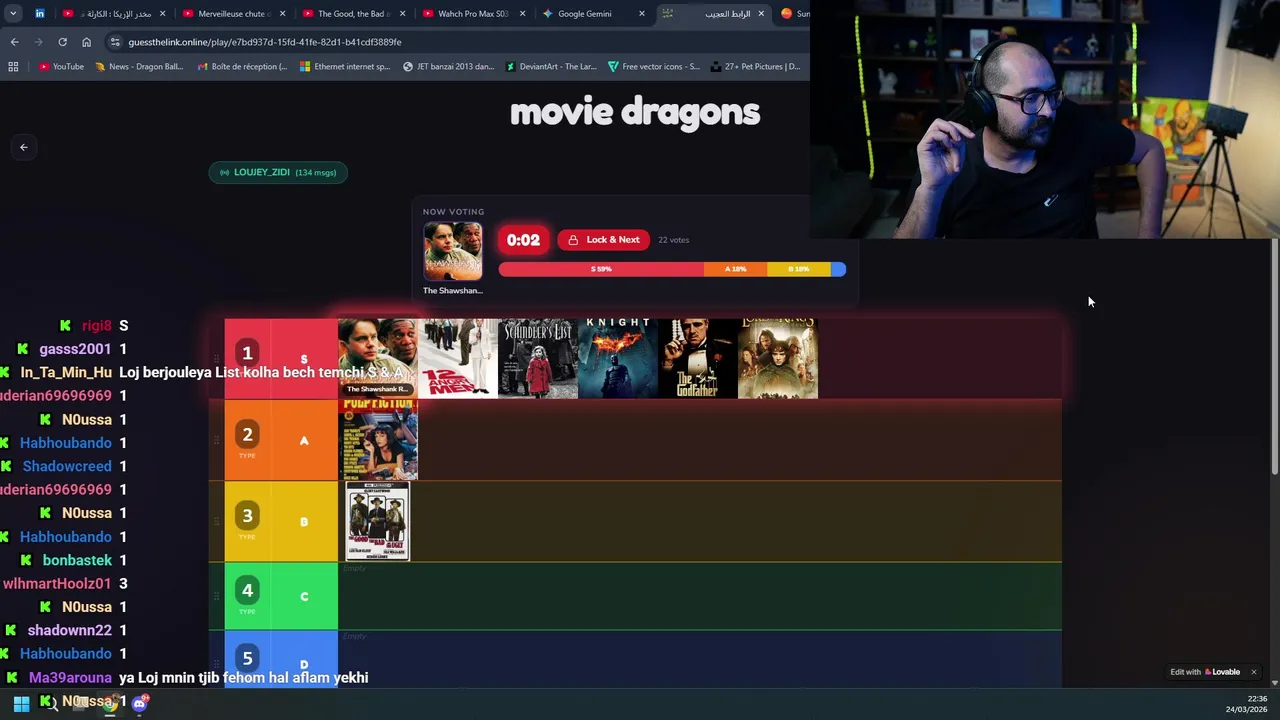1280x720 pixels.
Task: Close the Merveilleuse chute tab
Action: 282,14
